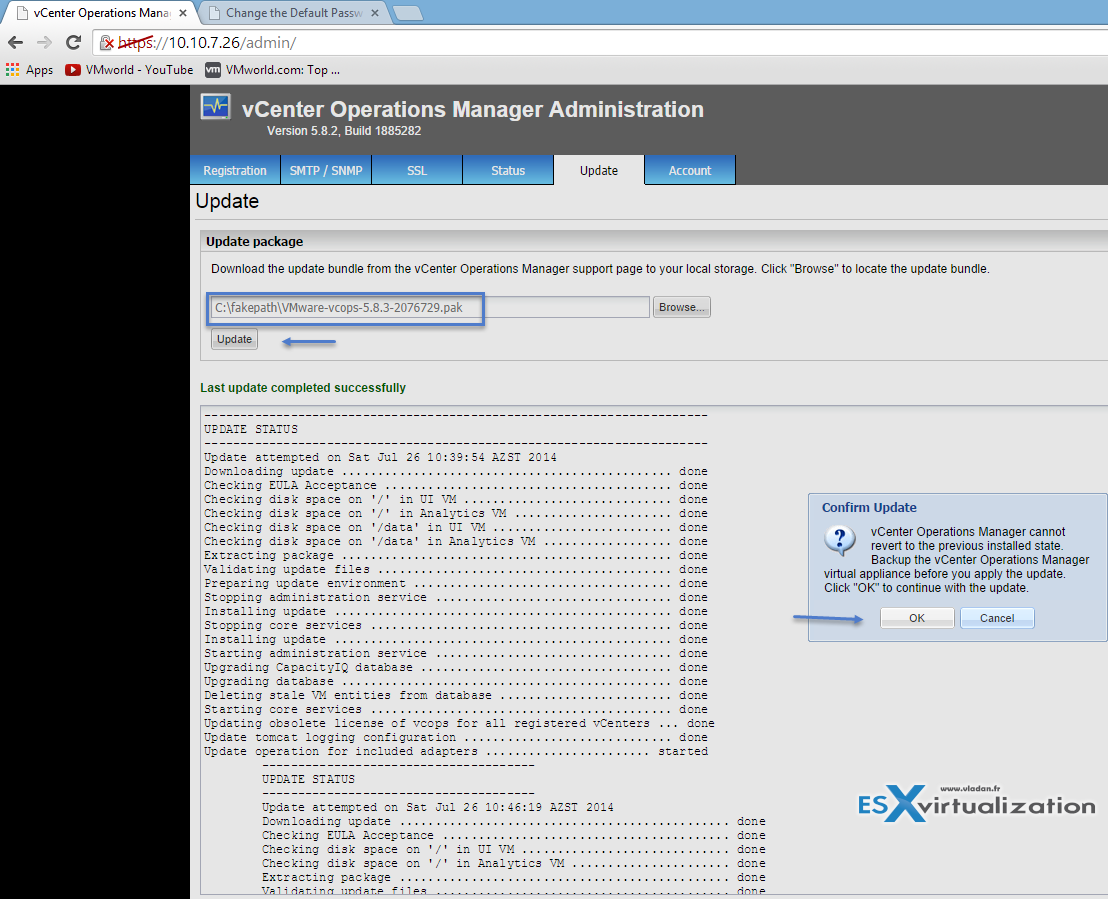The height and width of the screenshot is (899, 1108).
Task: Open the Registration tab
Action: (235, 170)
